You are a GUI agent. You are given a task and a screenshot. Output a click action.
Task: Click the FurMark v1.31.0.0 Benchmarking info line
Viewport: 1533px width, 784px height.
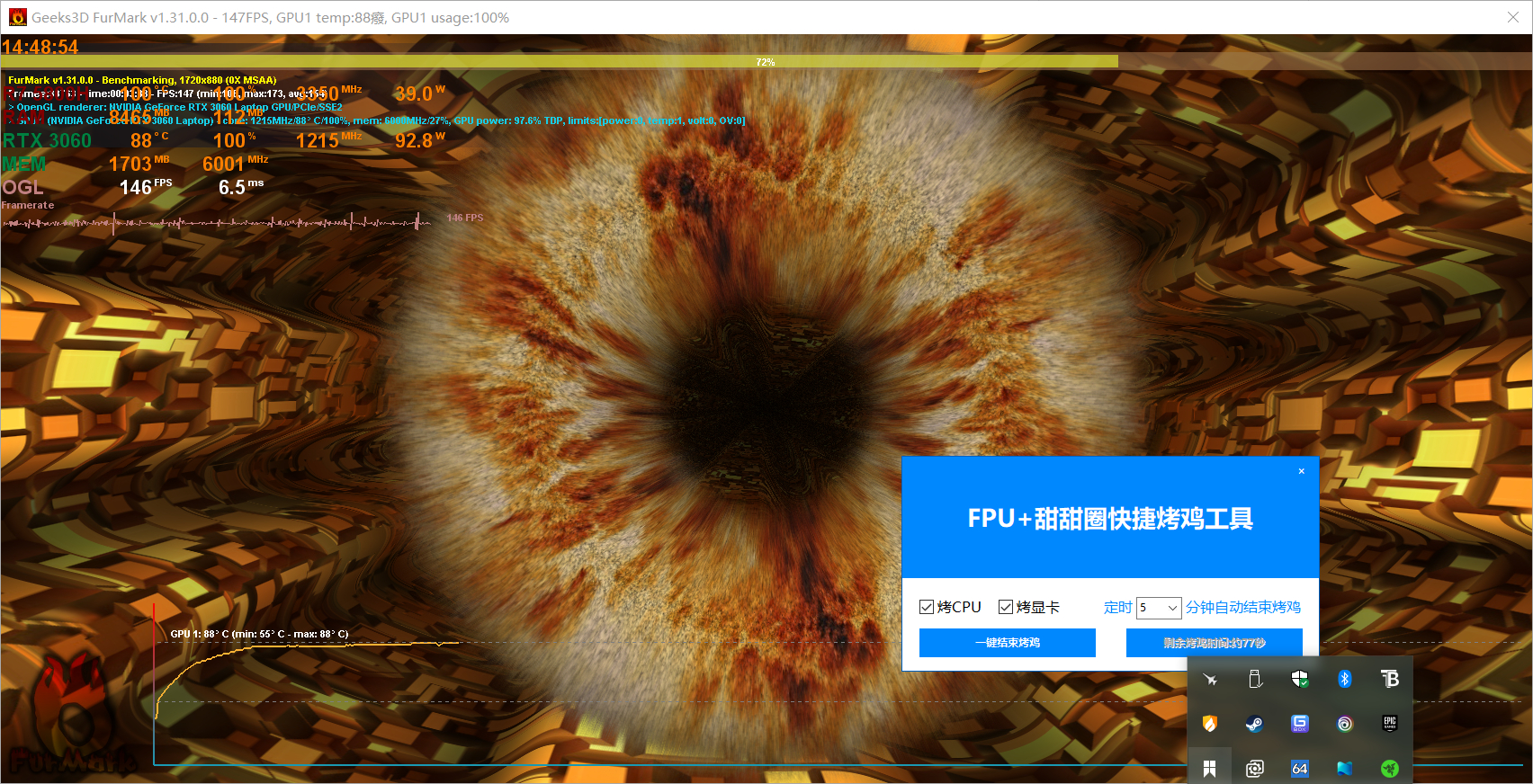click(x=142, y=80)
